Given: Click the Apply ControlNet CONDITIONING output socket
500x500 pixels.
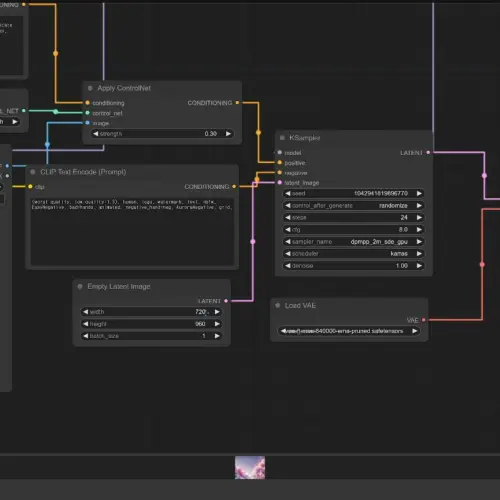Looking at the screenshot, I should point(237,103).
